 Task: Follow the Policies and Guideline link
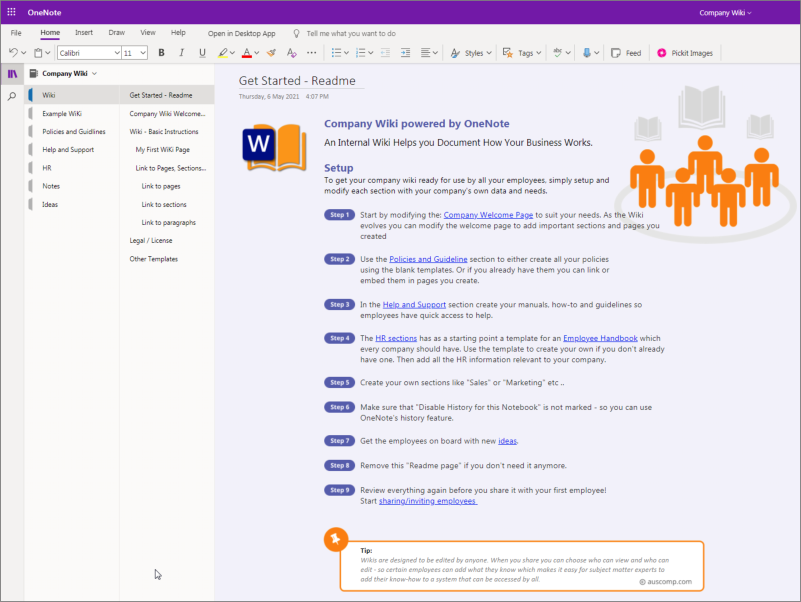(x=428, y=259)
